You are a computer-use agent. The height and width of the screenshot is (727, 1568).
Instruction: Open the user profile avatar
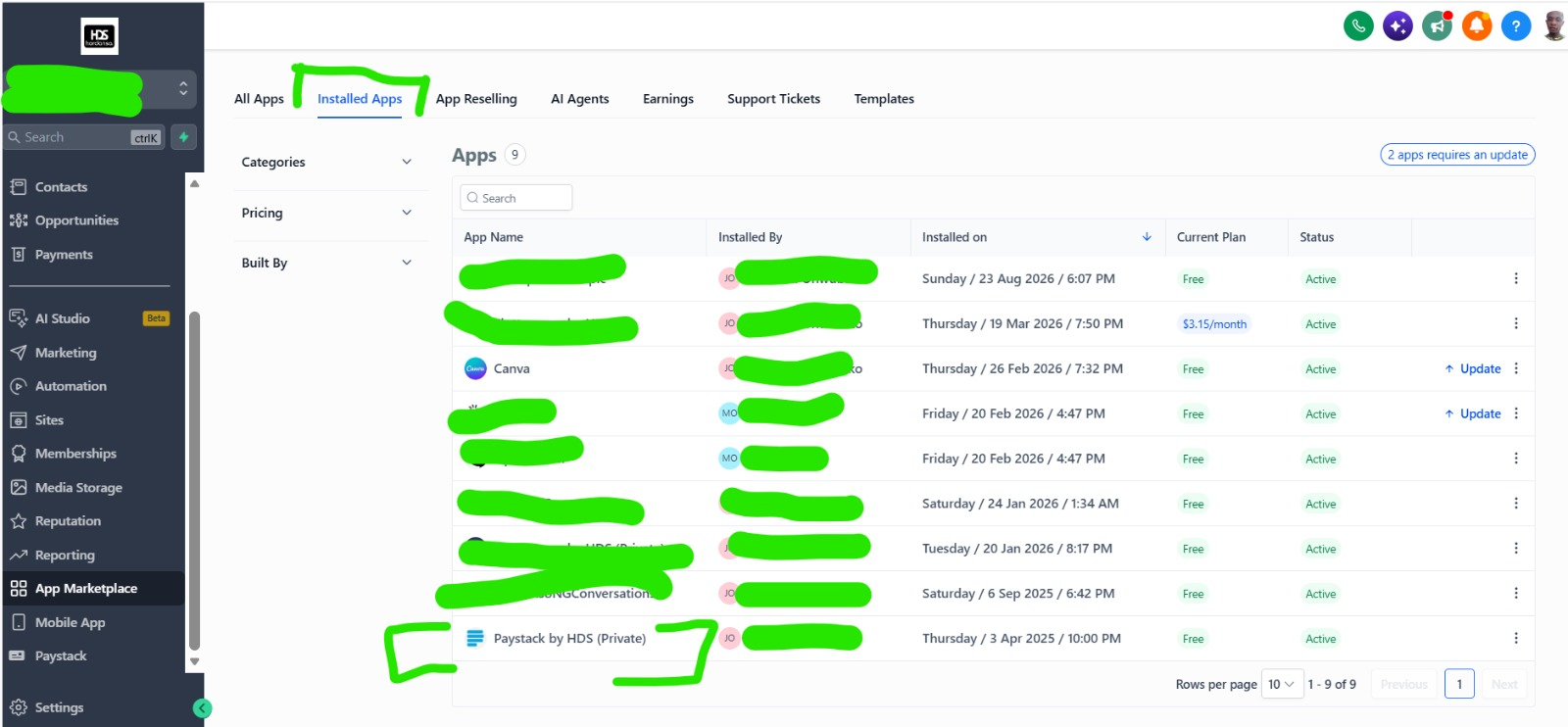click(x=1554, y=26)
